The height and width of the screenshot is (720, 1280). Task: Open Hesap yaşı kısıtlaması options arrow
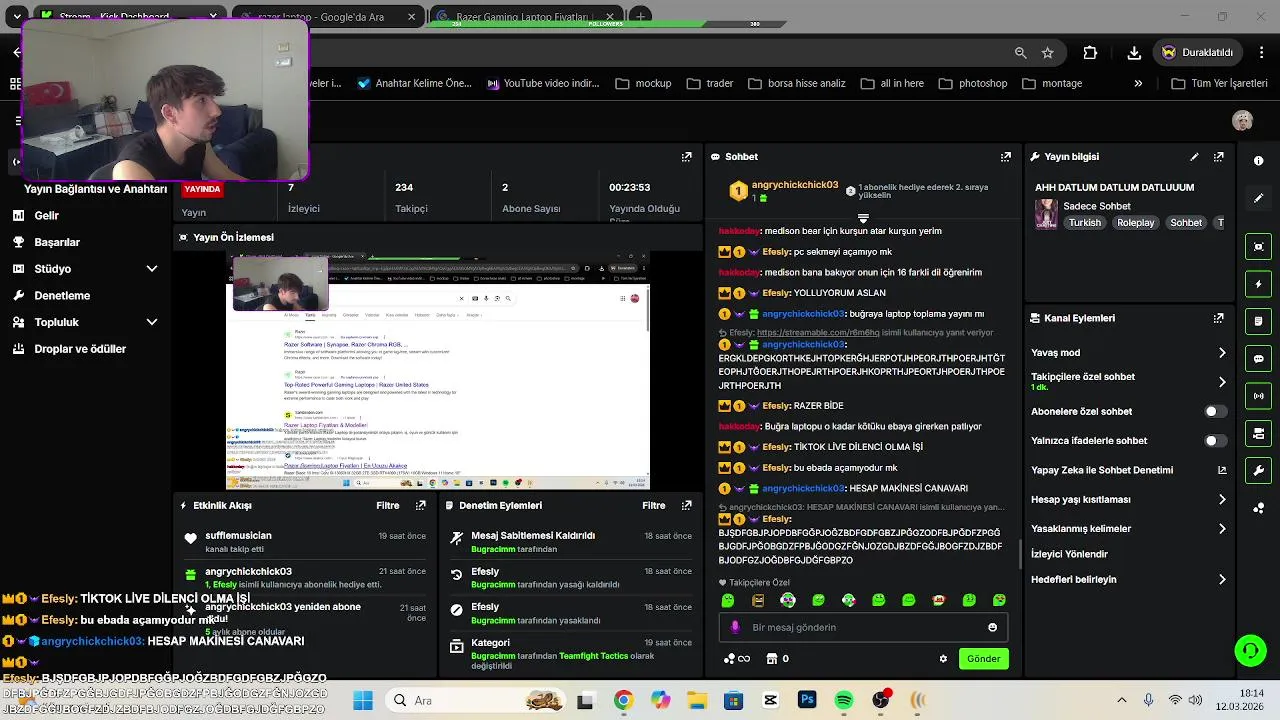1222,500
